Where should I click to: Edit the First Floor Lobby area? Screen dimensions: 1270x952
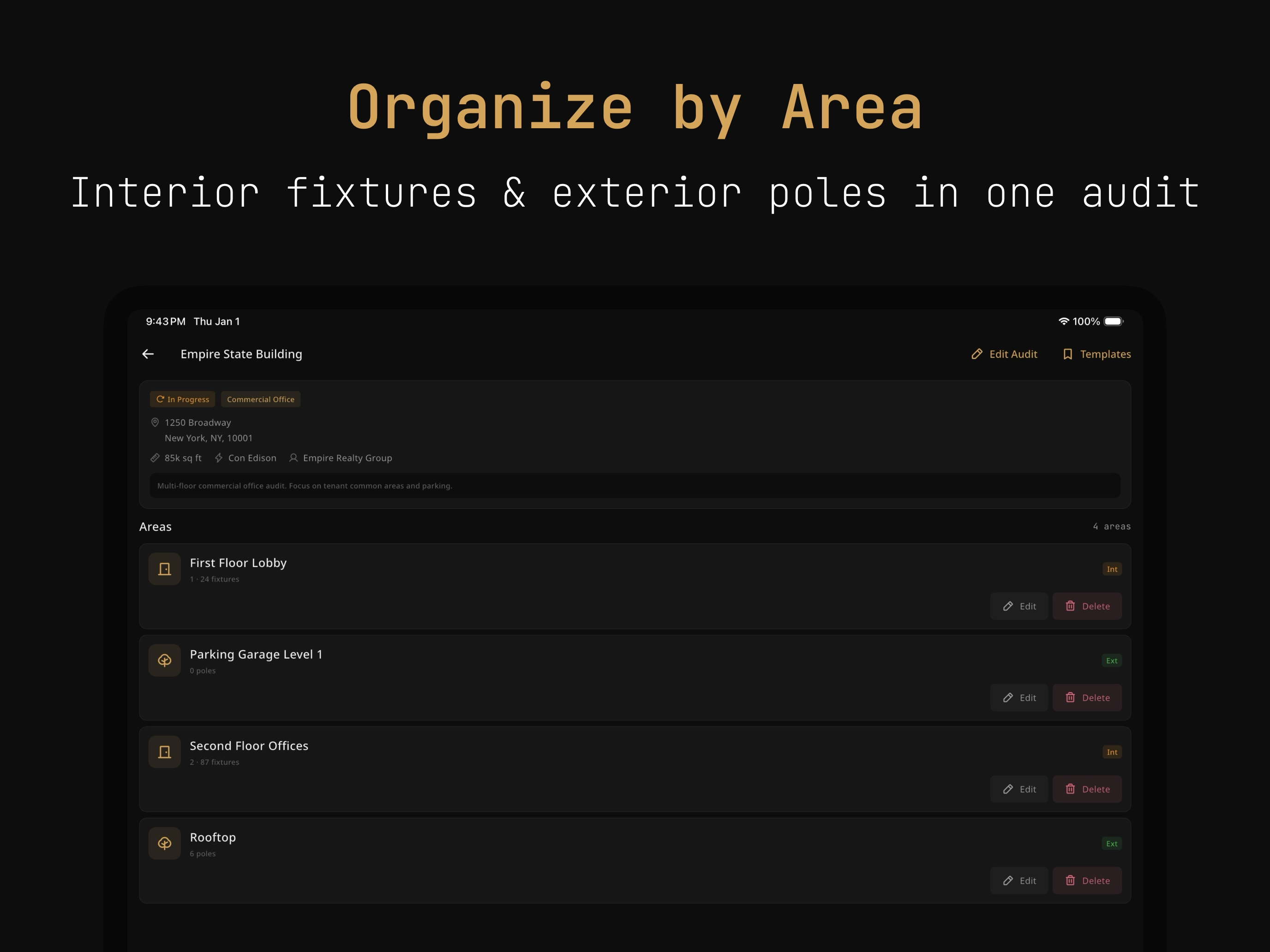click(x=1019, y=607)
